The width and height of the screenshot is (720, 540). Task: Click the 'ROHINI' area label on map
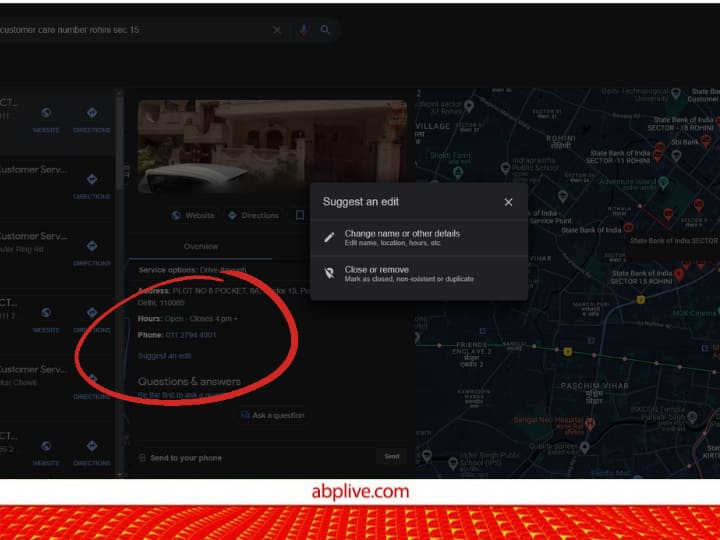561,138
